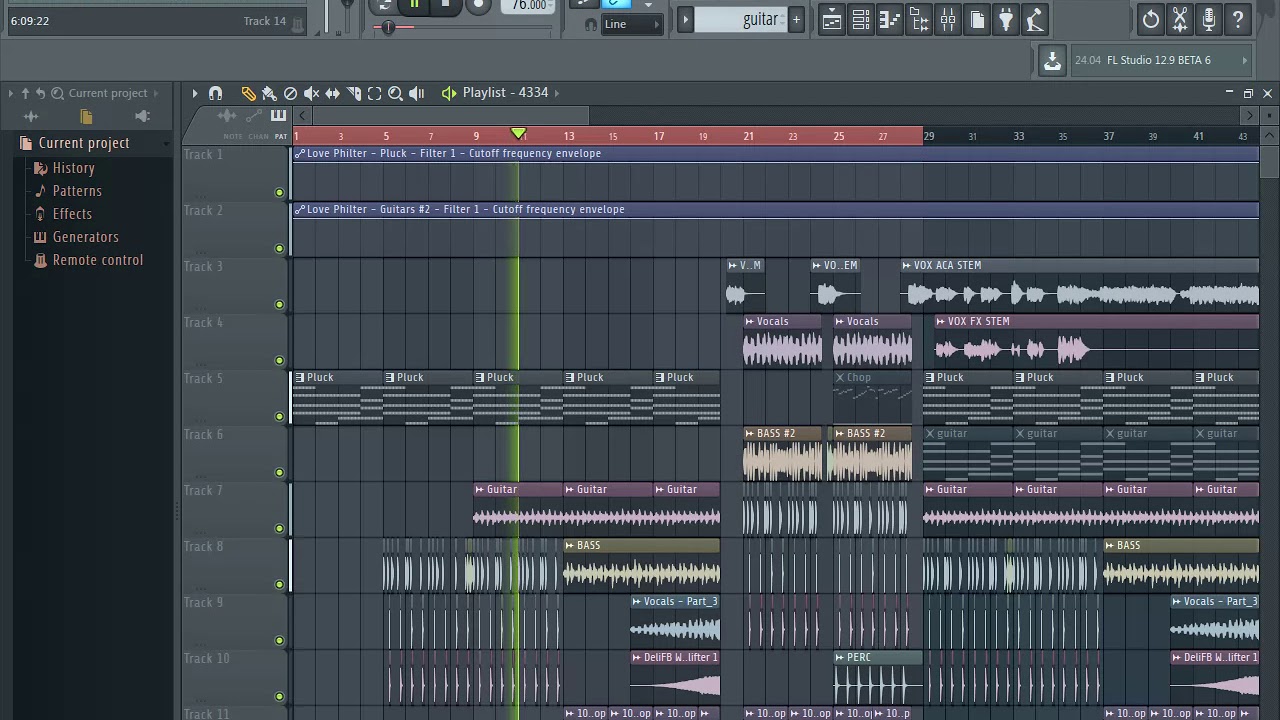This screenshot has width=1280, height=720.
Task: Mute Track 3 with its green light
Action: pos(279,305)
